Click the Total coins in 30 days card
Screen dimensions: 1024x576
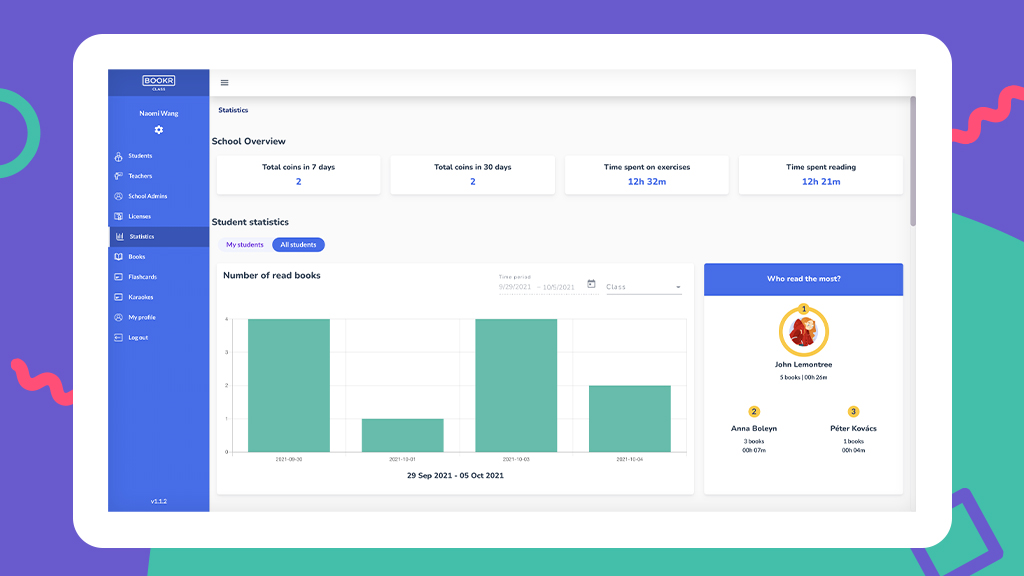(473, 175)
